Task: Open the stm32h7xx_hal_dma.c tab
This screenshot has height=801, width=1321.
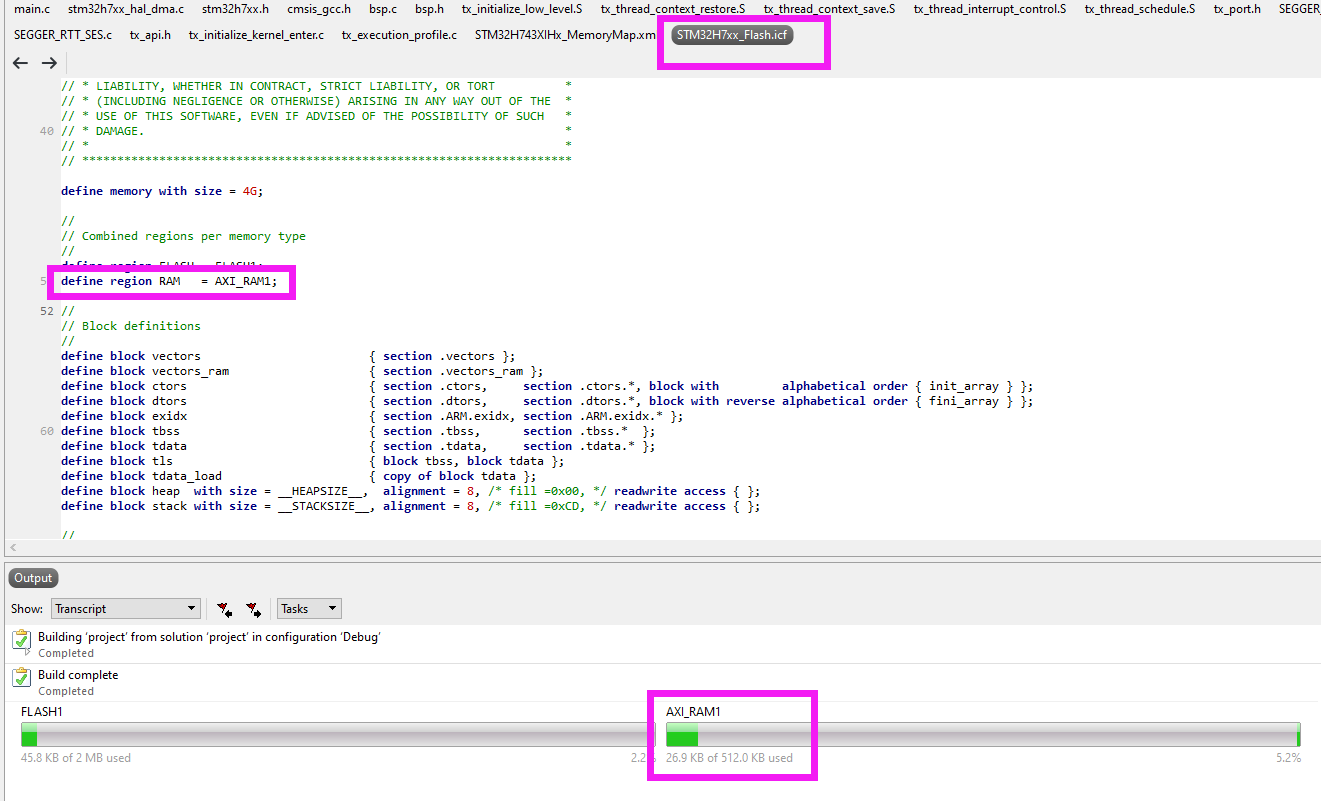Action: click(126, 9)
